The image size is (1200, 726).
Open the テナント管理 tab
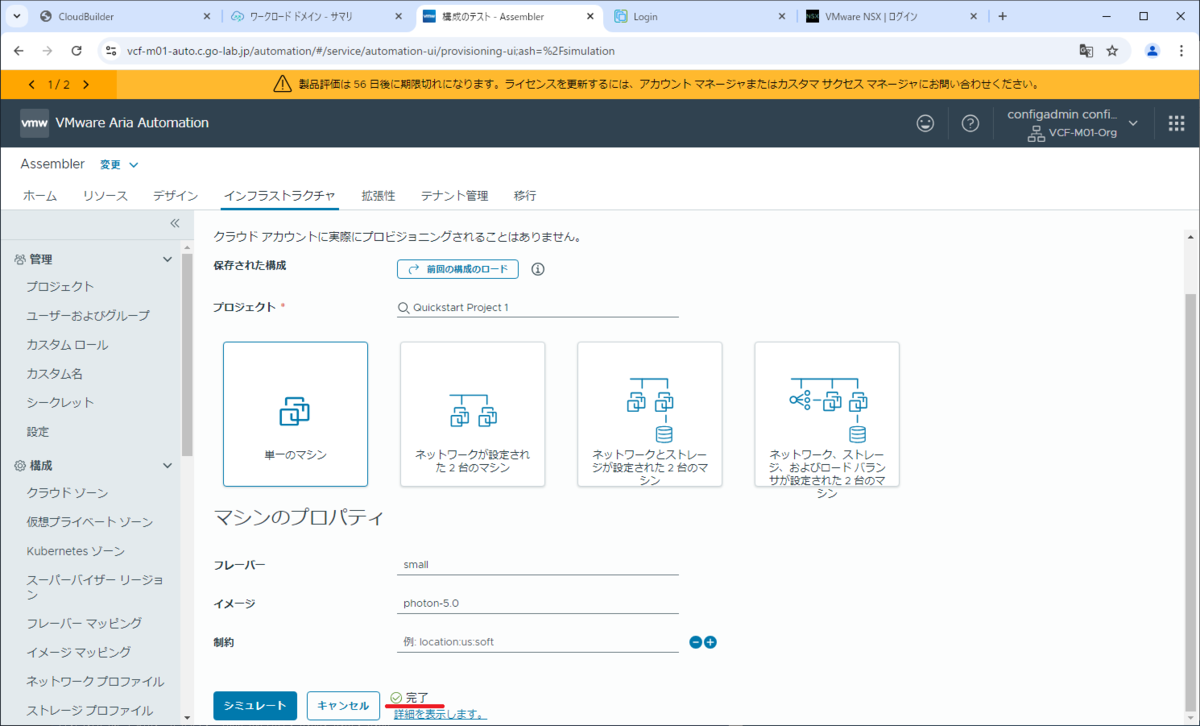click(x=454, y=195)
